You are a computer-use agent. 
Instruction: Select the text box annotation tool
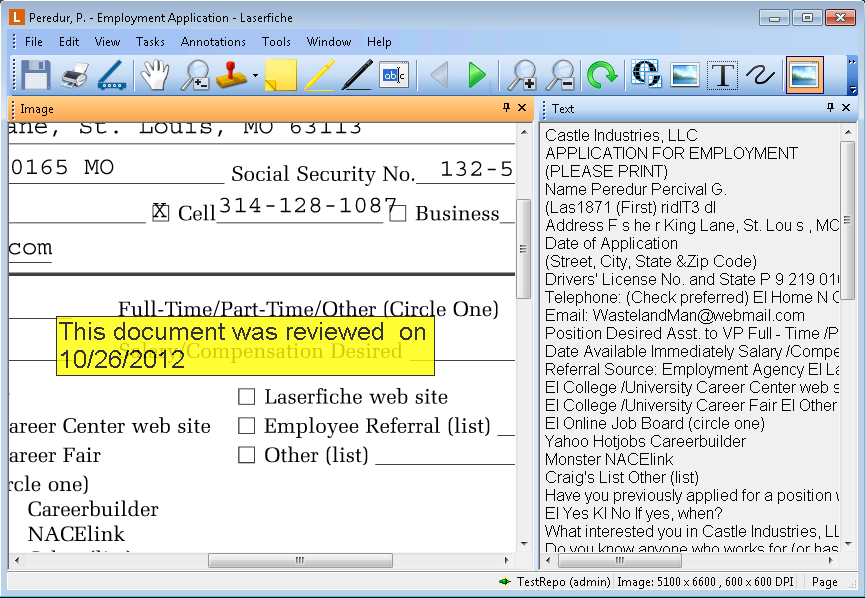394,74
